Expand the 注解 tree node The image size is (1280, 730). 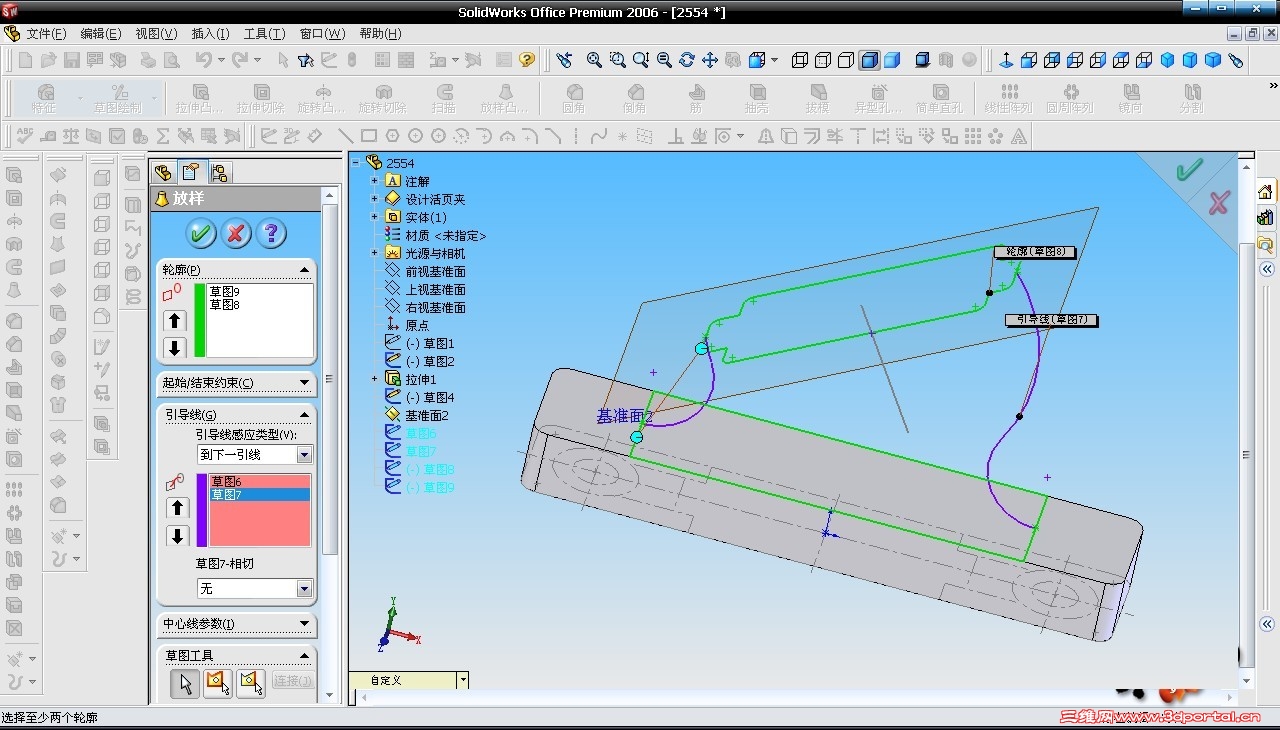tap(375, 181)
